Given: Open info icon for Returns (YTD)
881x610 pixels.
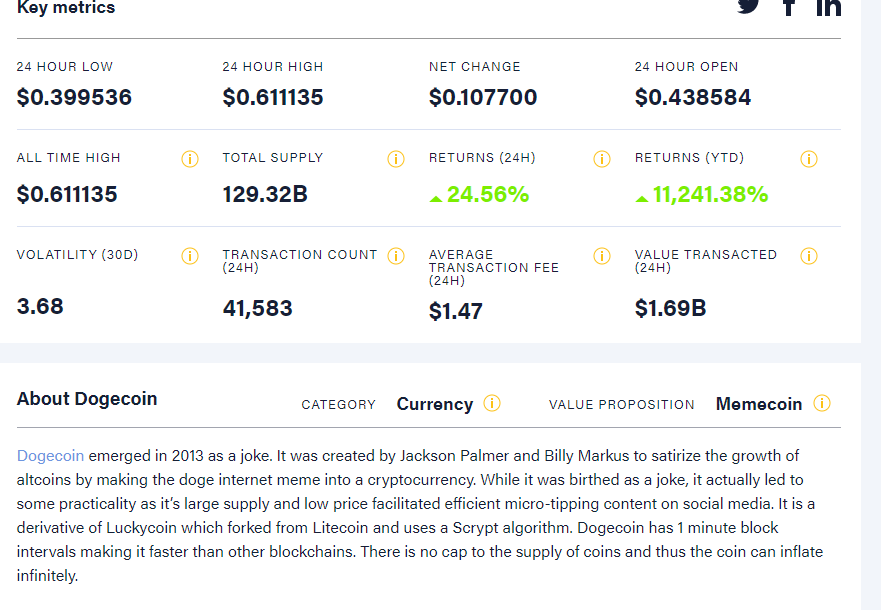Looking at the screenshot, I should click(x=809, y=159).
